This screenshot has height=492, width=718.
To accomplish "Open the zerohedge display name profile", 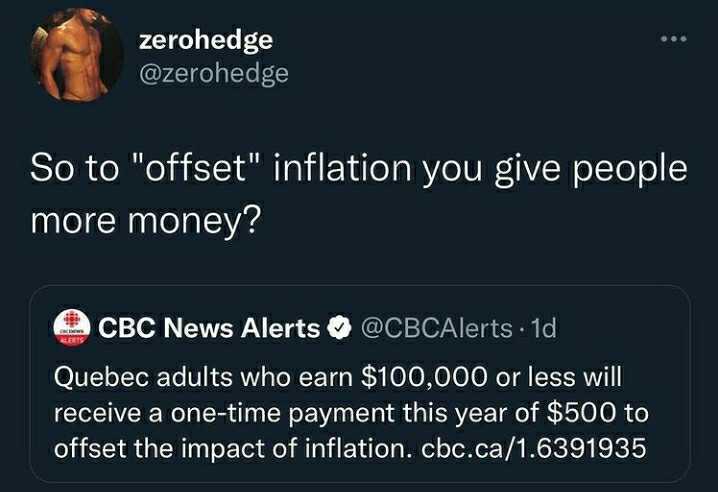I will (x=206, y=40).
